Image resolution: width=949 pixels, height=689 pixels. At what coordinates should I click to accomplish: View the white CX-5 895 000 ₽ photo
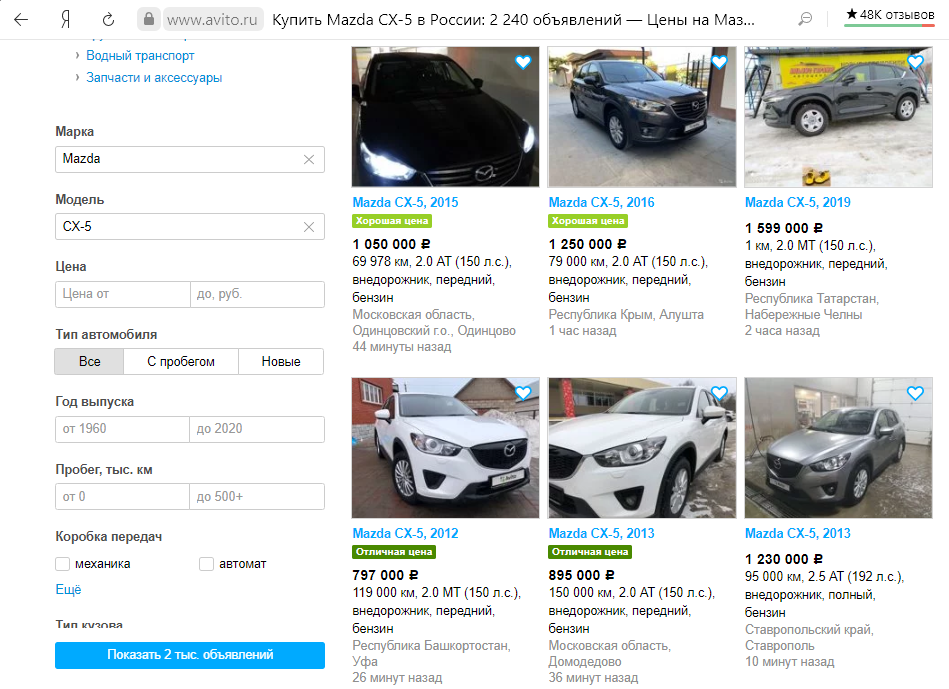pyautogui.click(x=642, y=448)
